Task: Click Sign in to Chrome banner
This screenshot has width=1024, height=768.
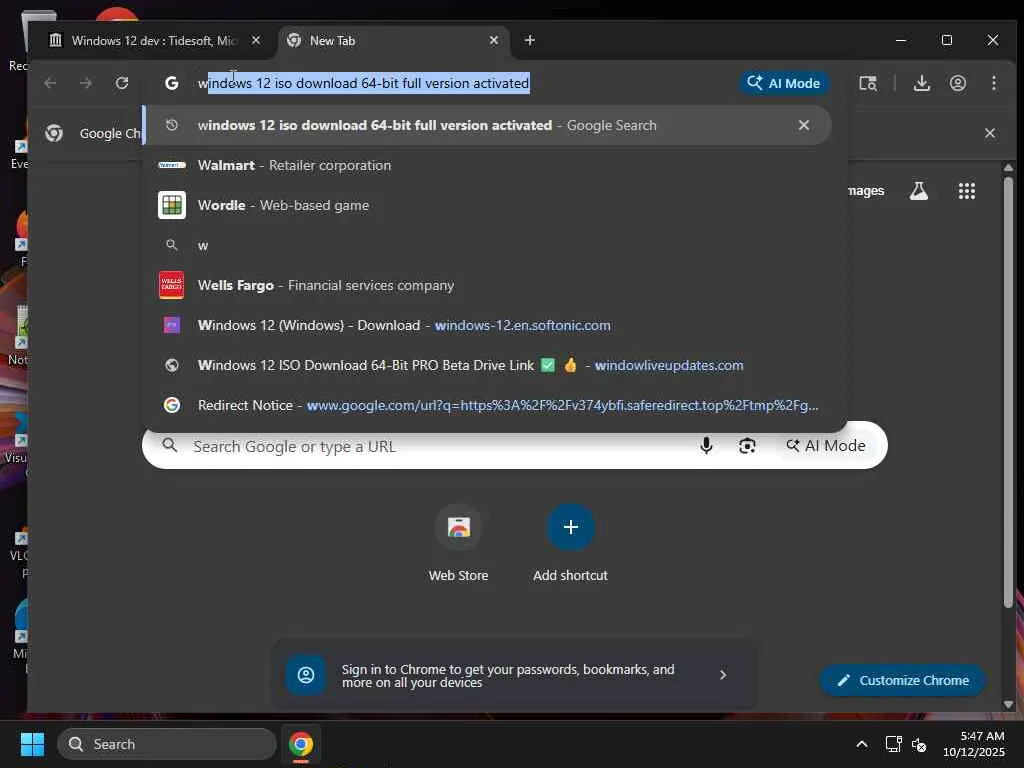Action: coord(514,675)
